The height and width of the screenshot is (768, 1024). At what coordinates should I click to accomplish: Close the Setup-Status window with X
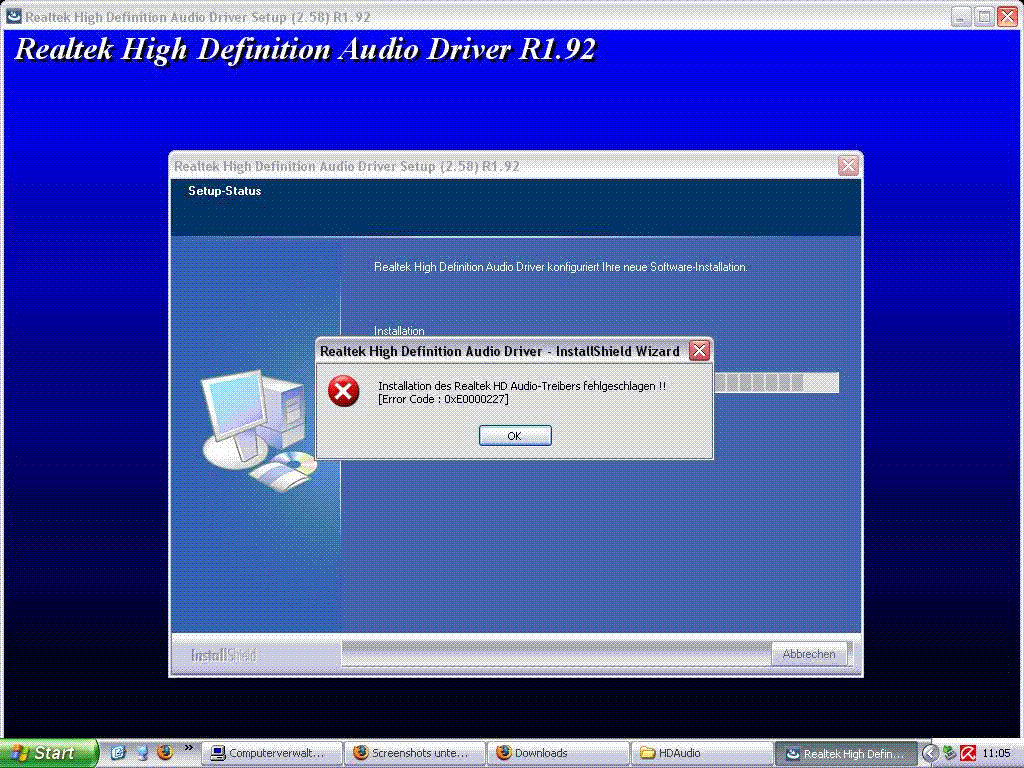[848, 166]
